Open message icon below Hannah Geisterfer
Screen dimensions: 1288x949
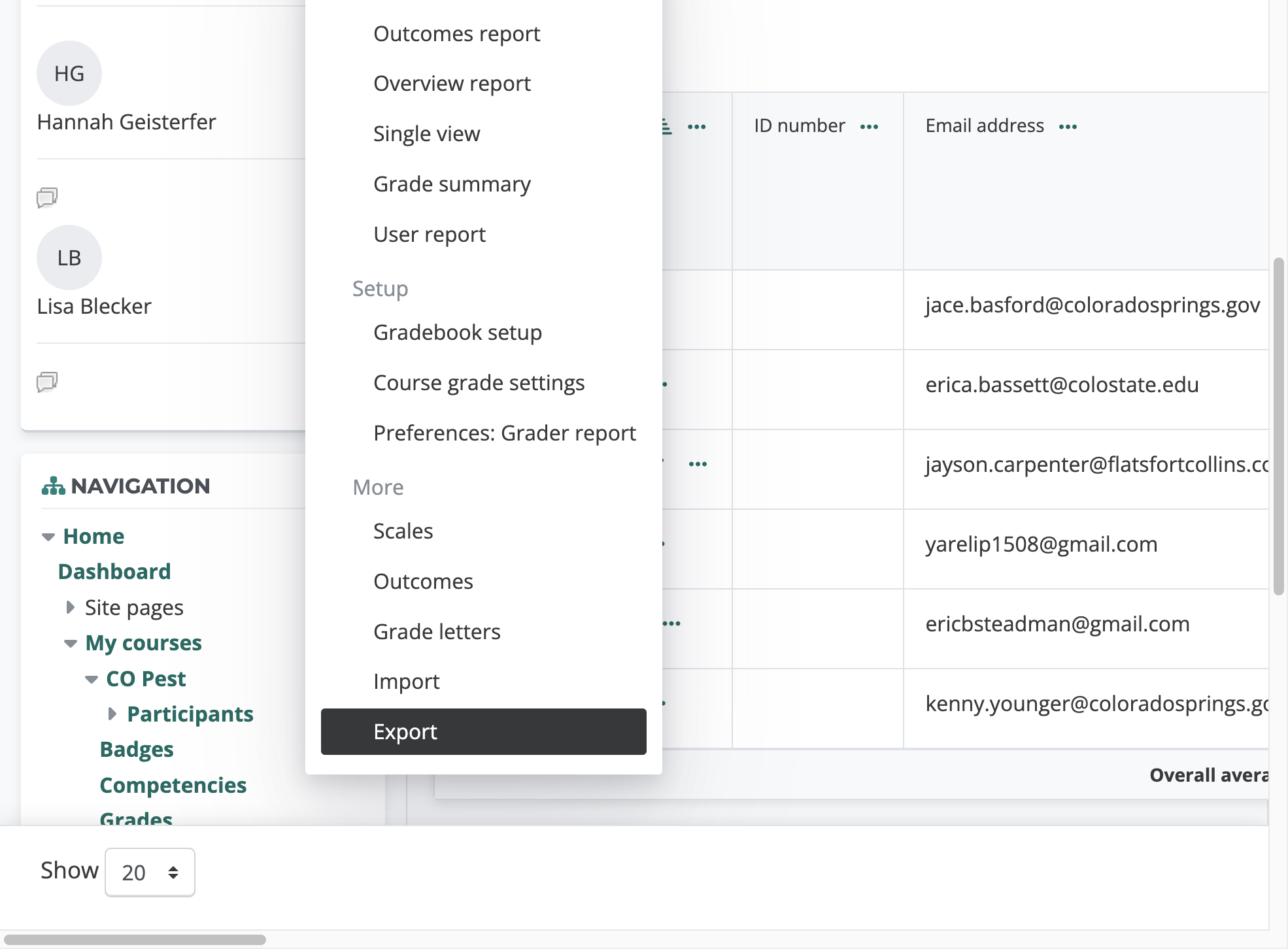[47, 197]
